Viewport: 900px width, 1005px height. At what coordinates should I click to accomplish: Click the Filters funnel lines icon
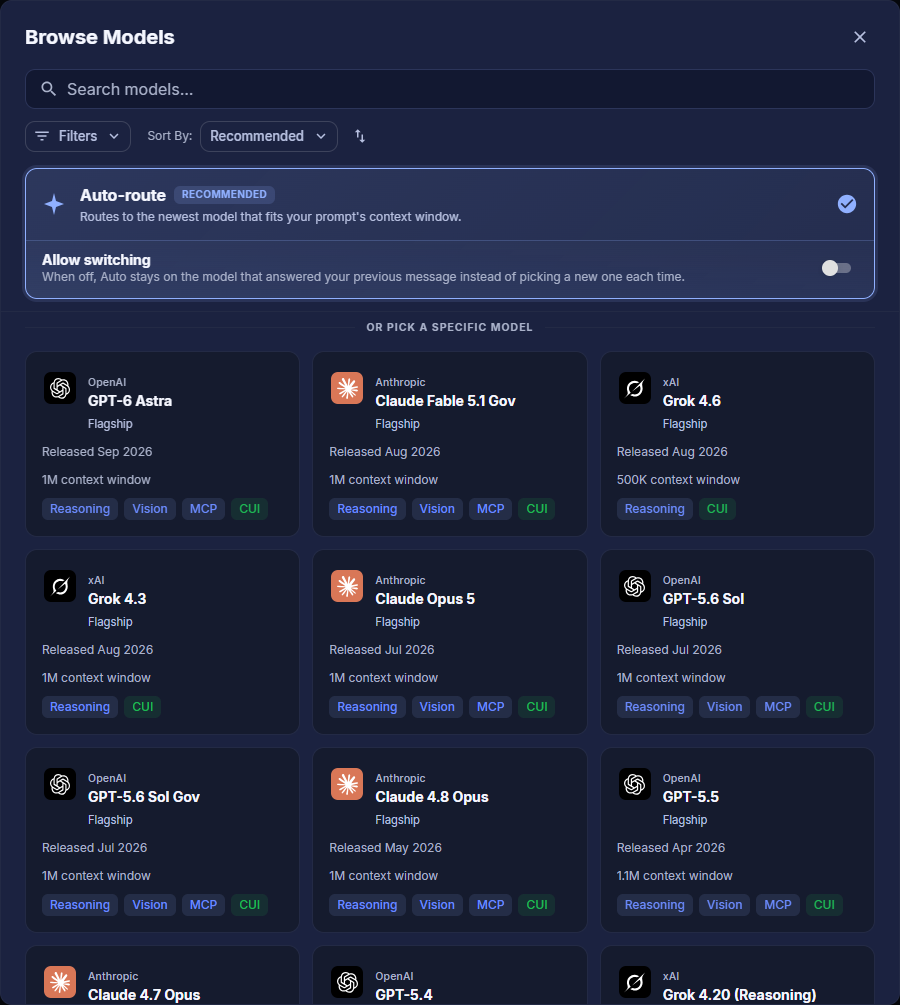click(x=42, y=136)
